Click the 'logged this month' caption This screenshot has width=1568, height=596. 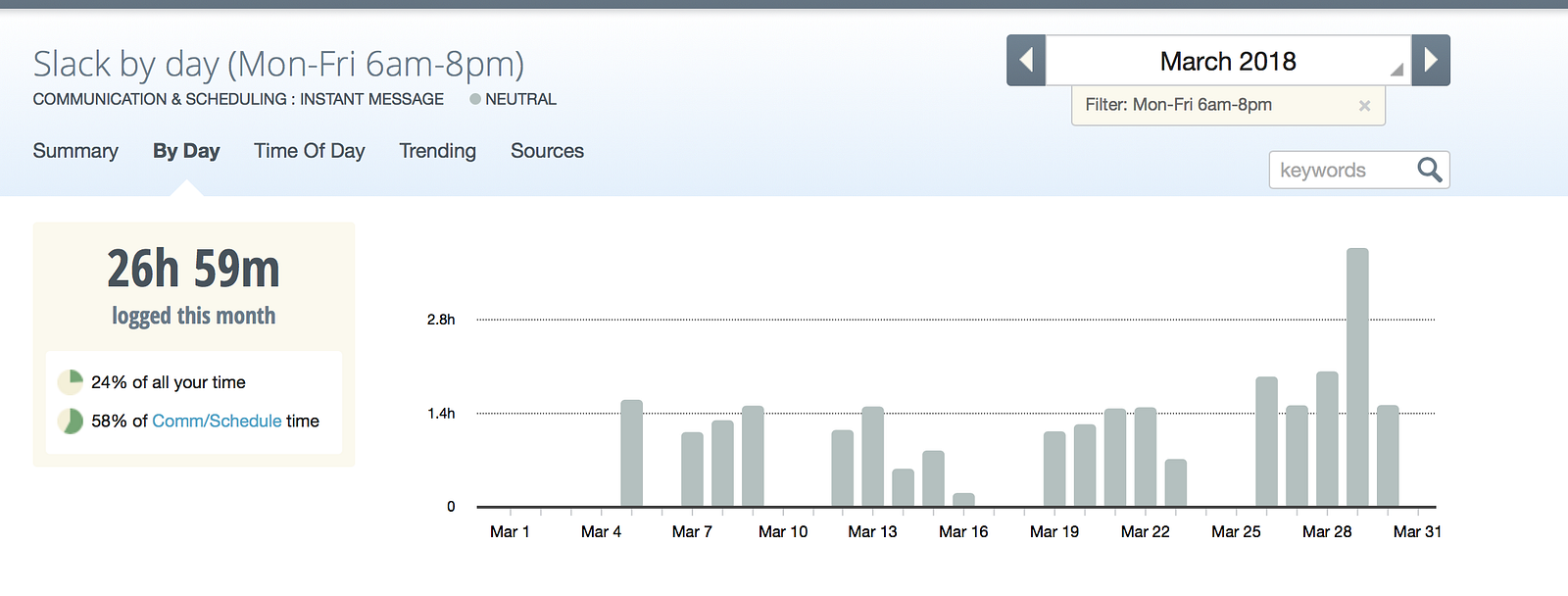tap(193, 316)
